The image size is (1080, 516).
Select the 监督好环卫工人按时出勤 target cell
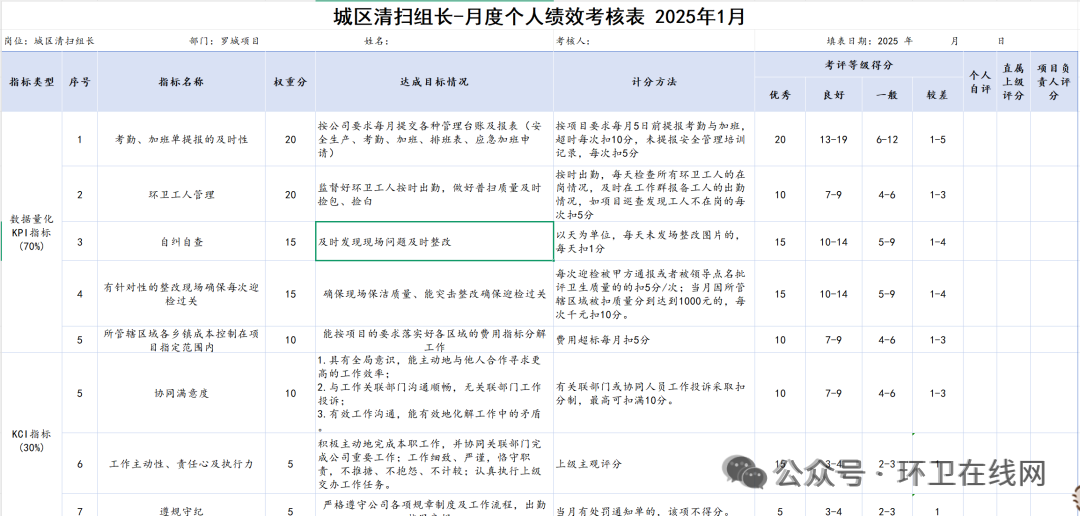[x=434, y=194]
